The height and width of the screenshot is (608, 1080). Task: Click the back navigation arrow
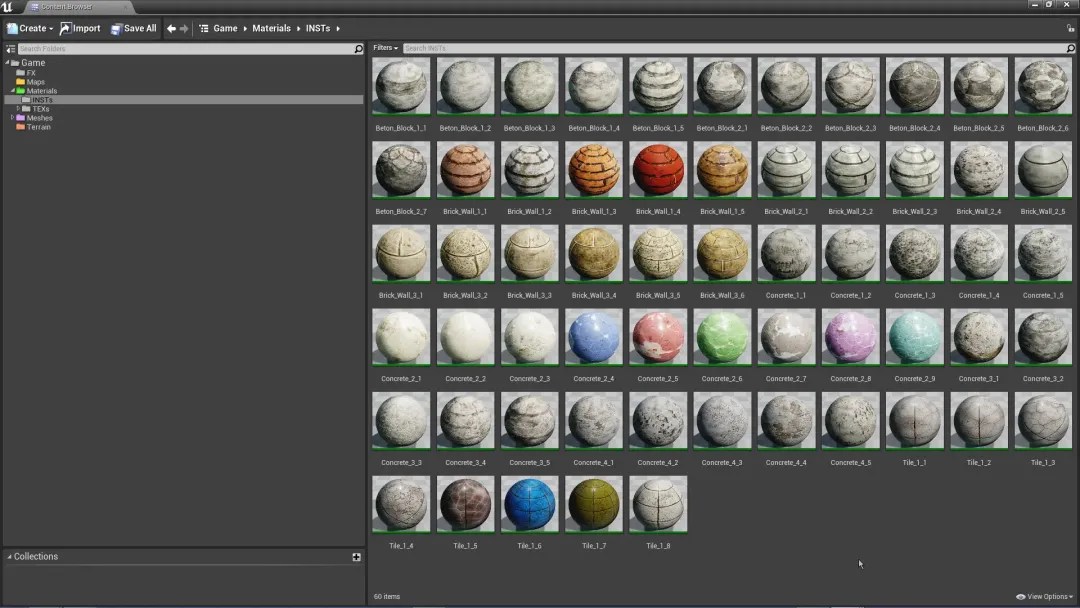point(170,28)
